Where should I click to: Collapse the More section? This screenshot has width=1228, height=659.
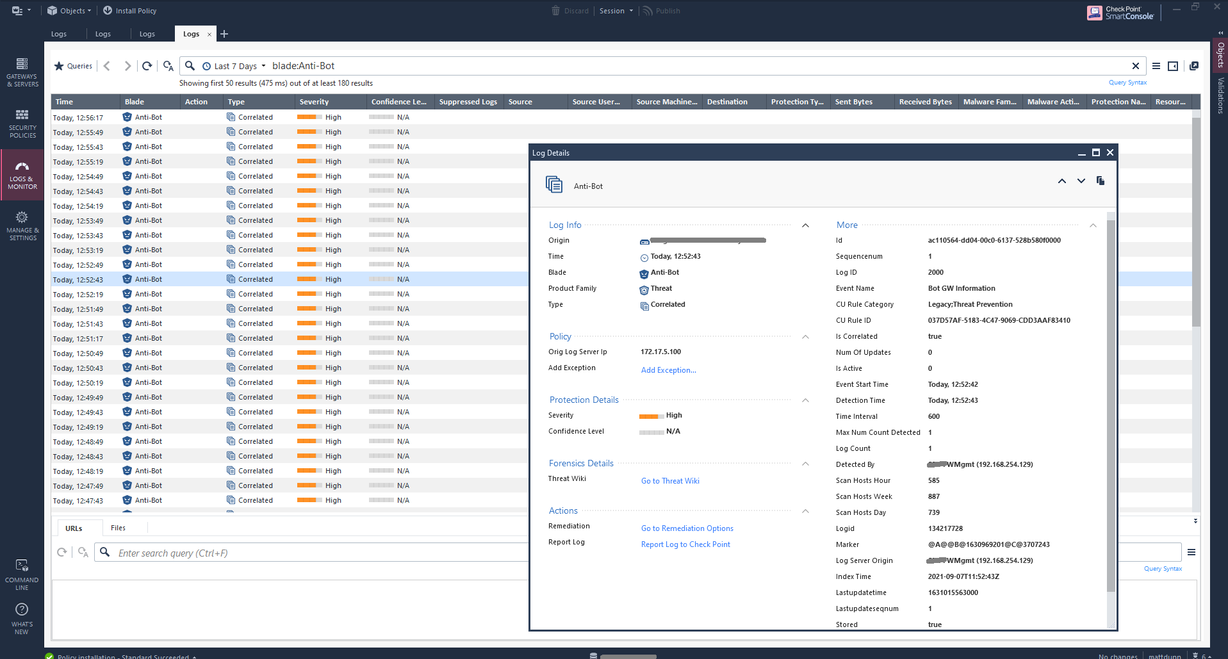pos(1092,226)
